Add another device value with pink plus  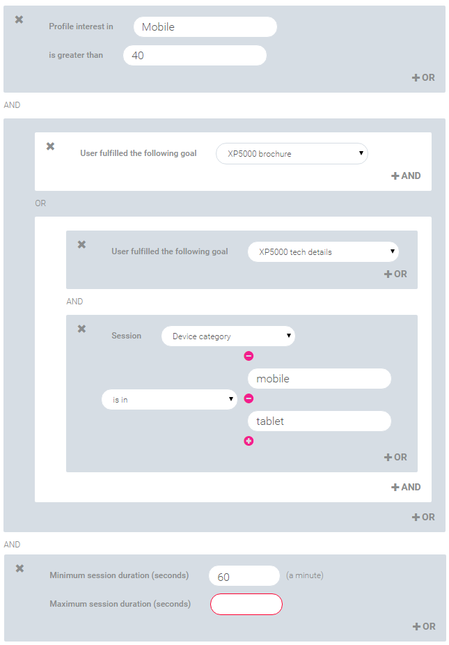[x=248, y=441]
